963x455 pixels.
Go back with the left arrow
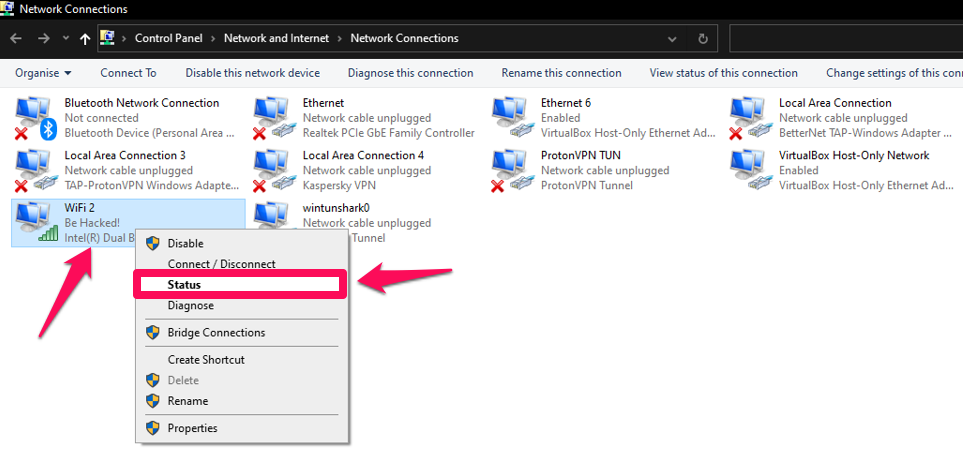17,38
